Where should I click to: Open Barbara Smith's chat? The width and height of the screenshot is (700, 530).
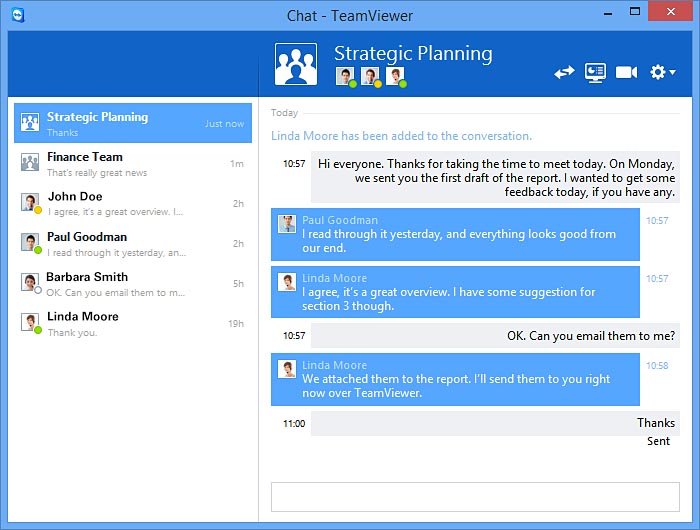tap(133, 284)
